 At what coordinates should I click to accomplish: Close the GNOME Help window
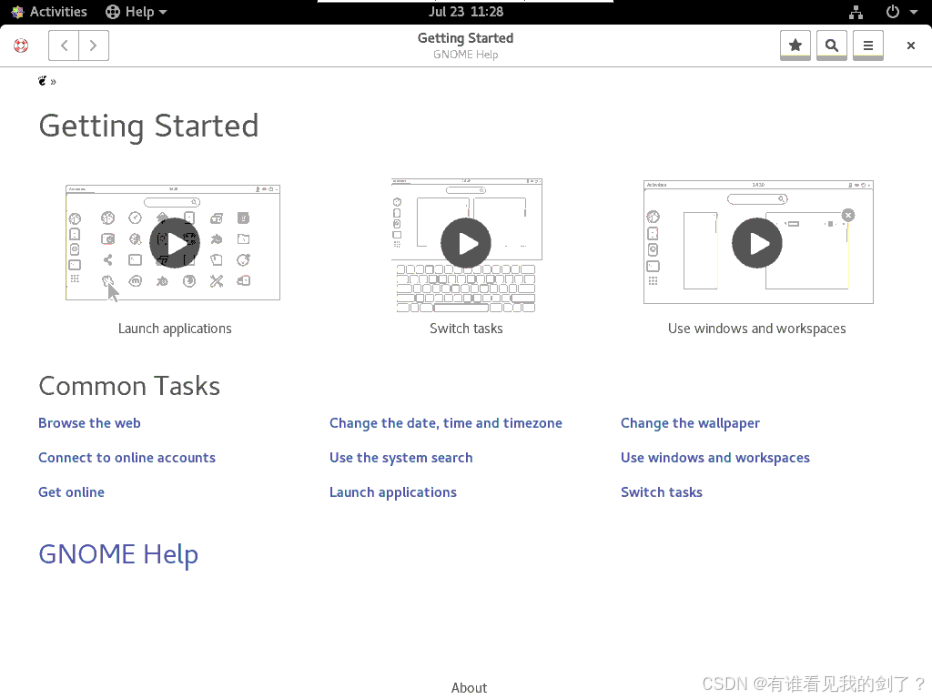click(x=911, y=46)
